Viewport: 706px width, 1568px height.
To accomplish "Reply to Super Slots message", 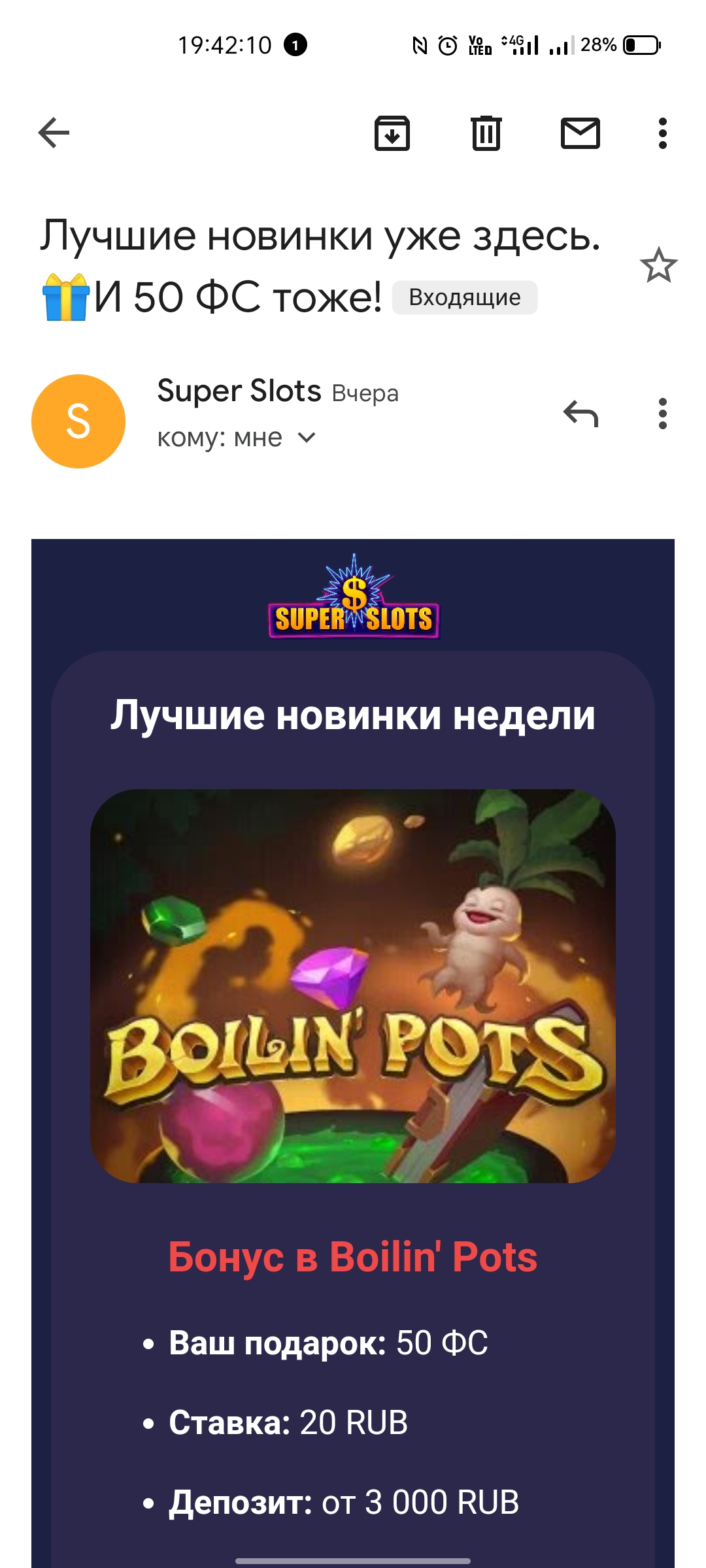I will coord(580,414).
